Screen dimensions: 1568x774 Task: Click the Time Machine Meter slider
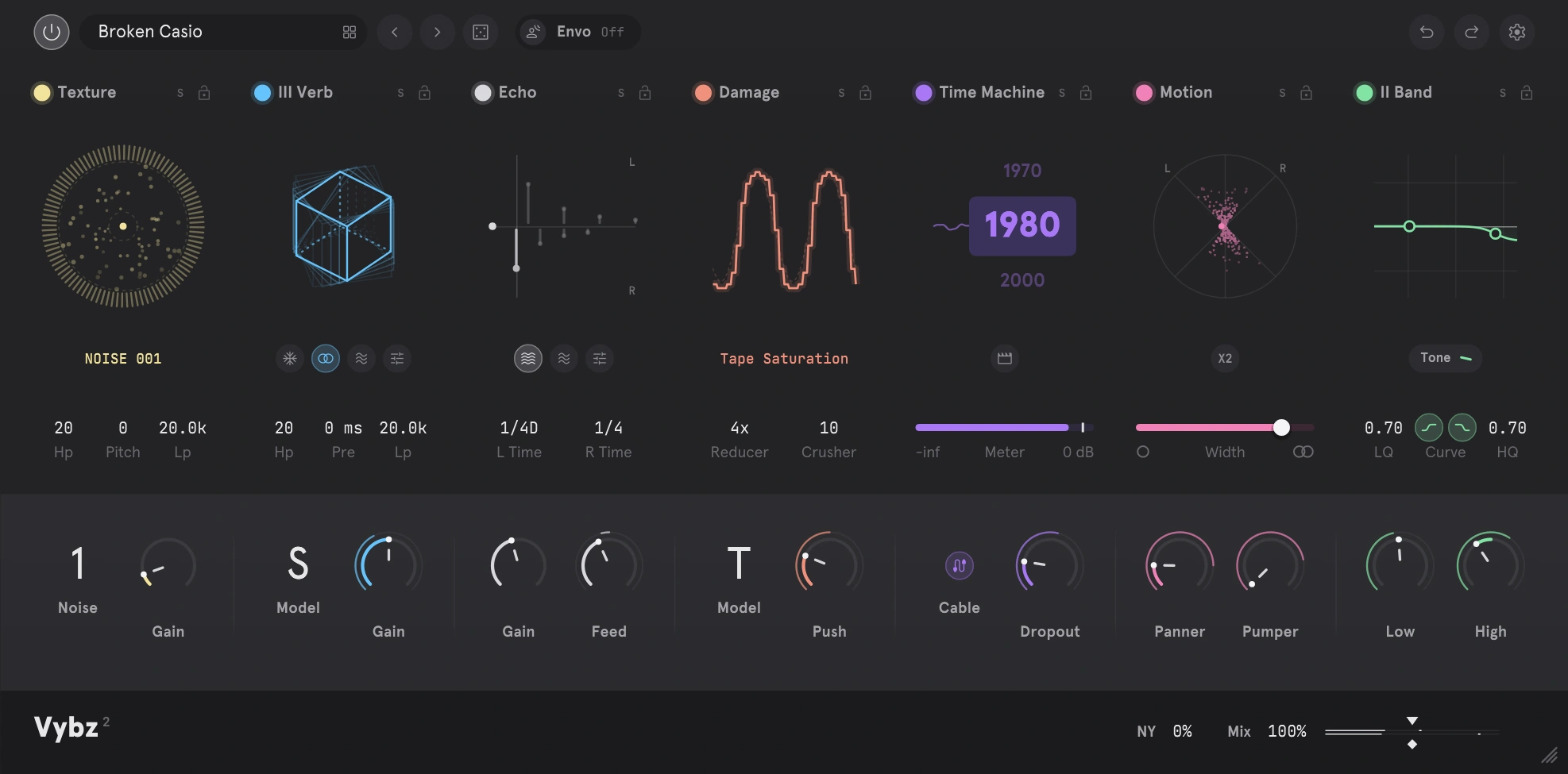(1005, 428)
